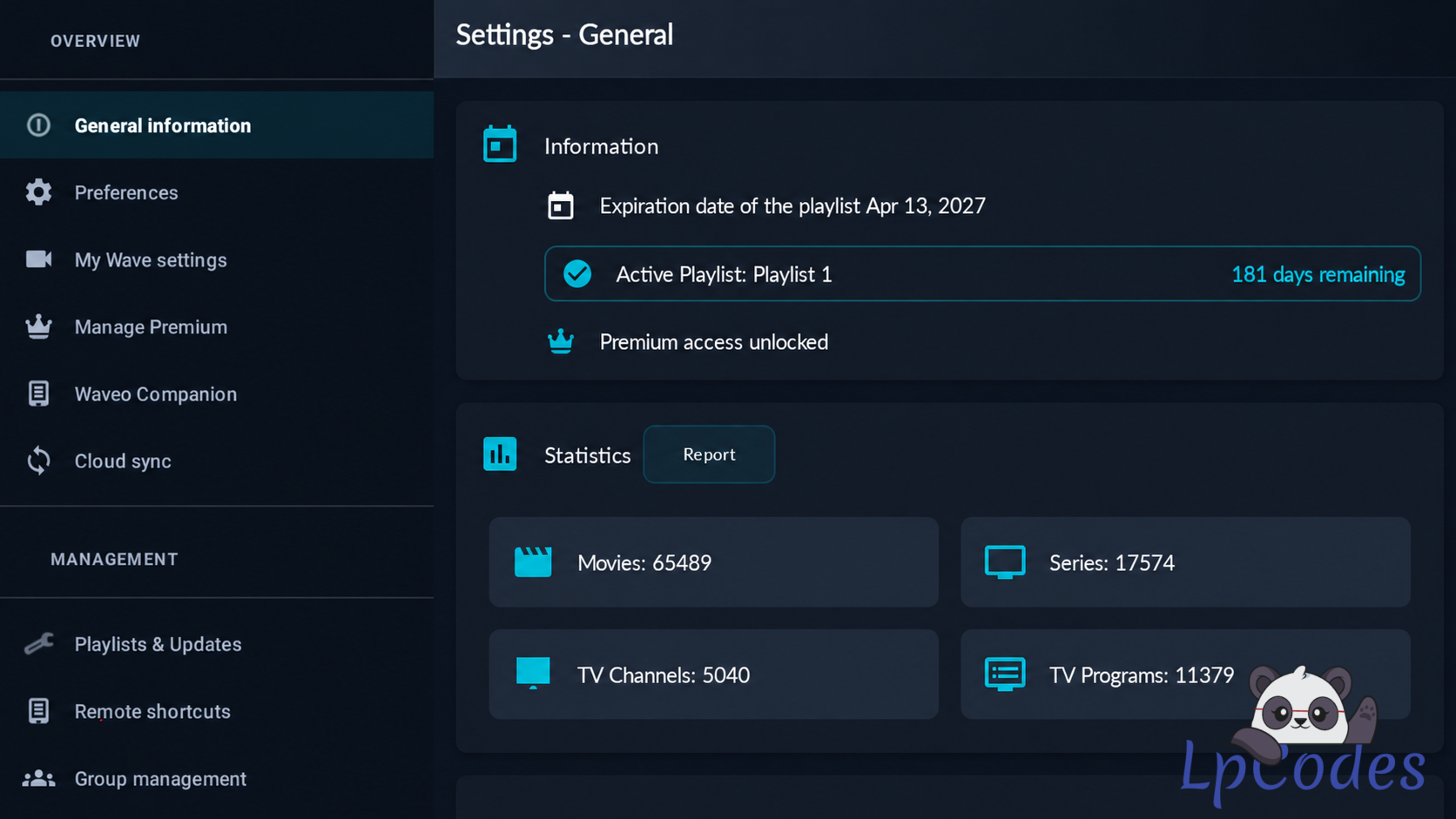Viewport: 1456px width, 819px height.
Task: Click the Playlists & Updates wrench icon
Action: point(38,643)
